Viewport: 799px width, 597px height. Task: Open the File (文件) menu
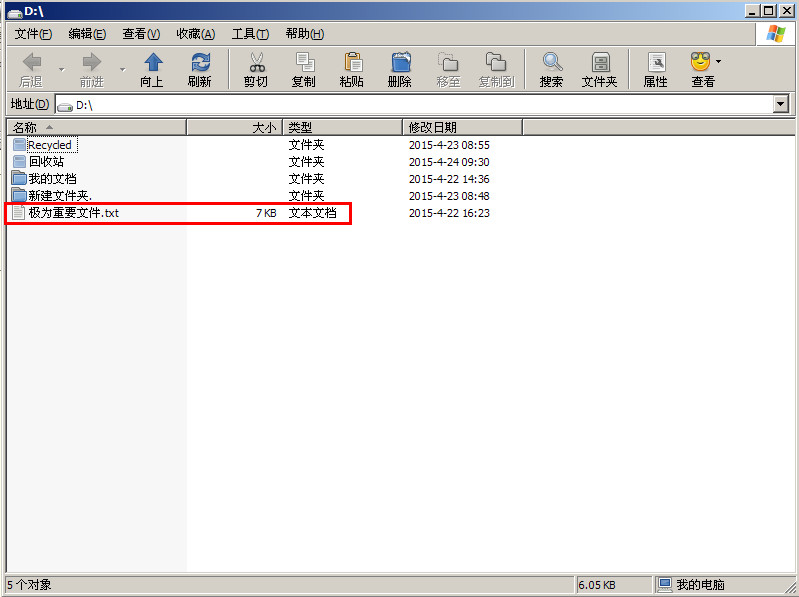click(x=35, y=34)
